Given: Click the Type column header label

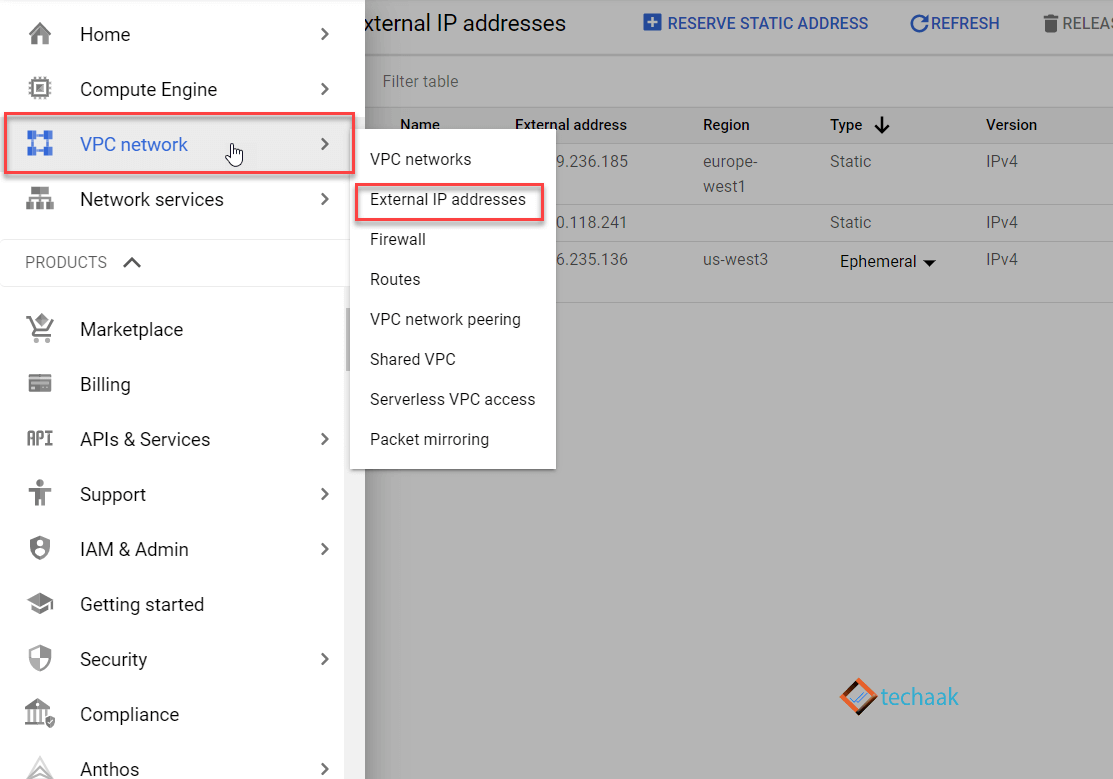Looking at the screenshot, I should [x=846, y=125].
